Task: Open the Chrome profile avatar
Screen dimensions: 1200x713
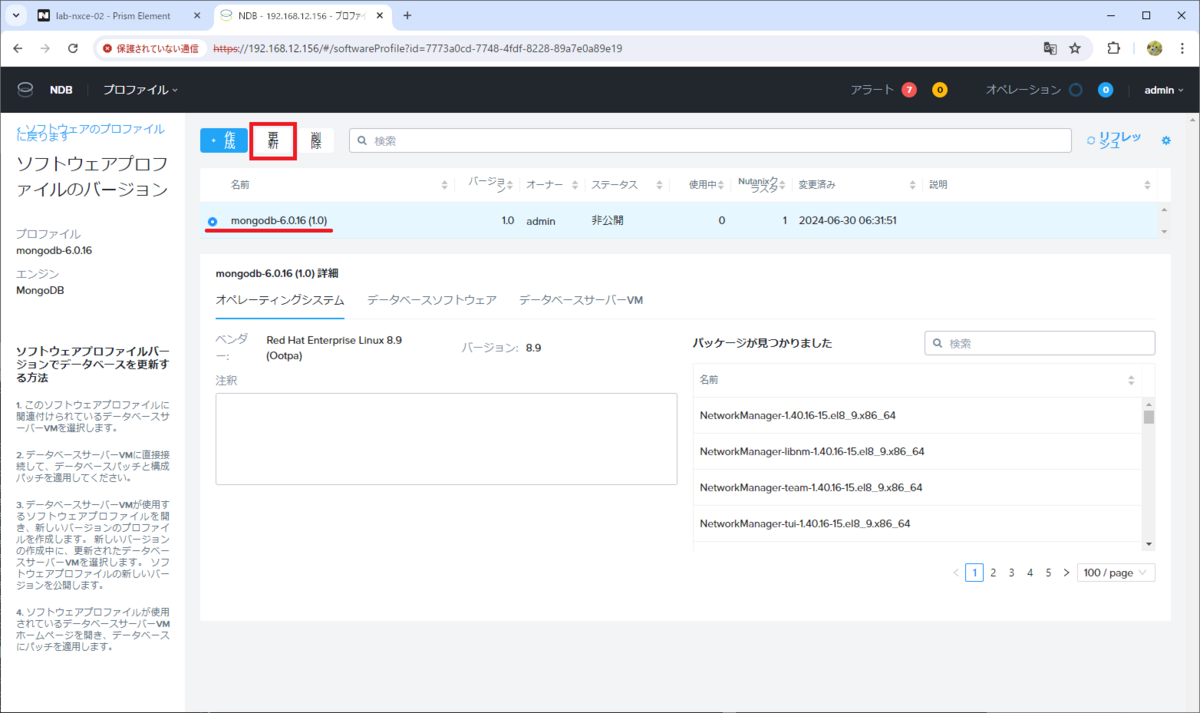Action: click(1154, 48)
